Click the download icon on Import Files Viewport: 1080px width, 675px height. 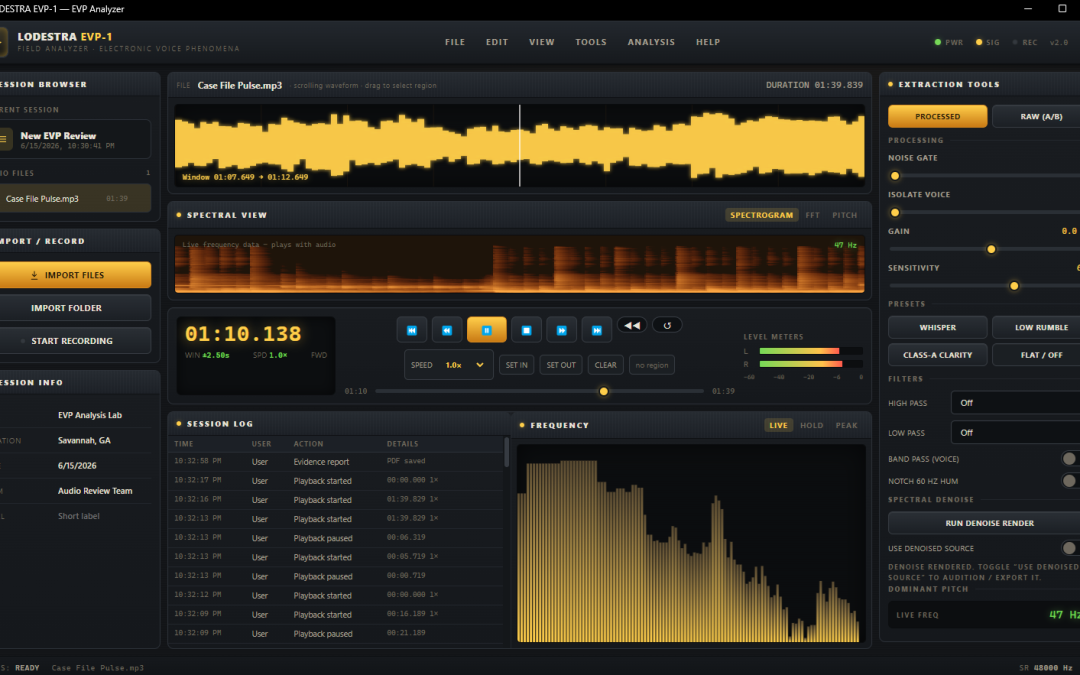coord(34,276)
